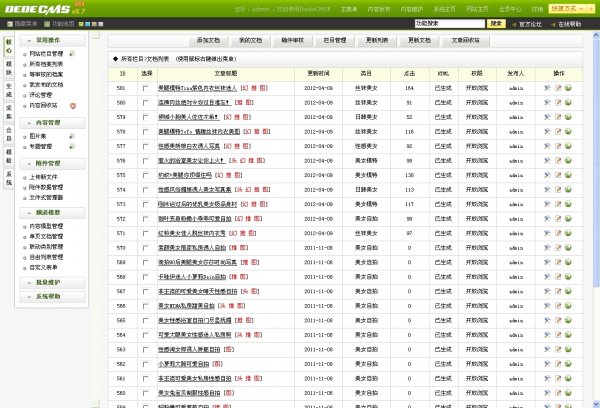This screenshot has width=600, height=408.
Task: Click the wrench icon in row 572
Action: click(548, 219)
